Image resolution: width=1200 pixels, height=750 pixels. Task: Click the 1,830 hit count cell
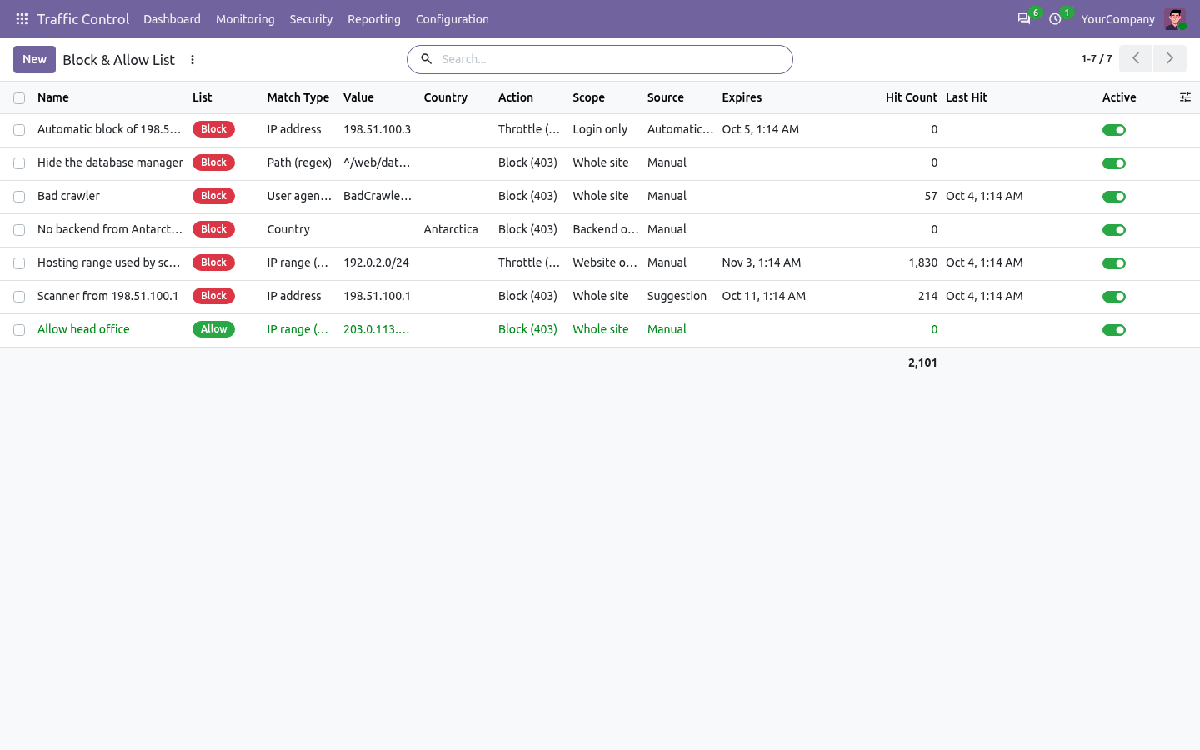pyautogui.click(x=923, y=263)
